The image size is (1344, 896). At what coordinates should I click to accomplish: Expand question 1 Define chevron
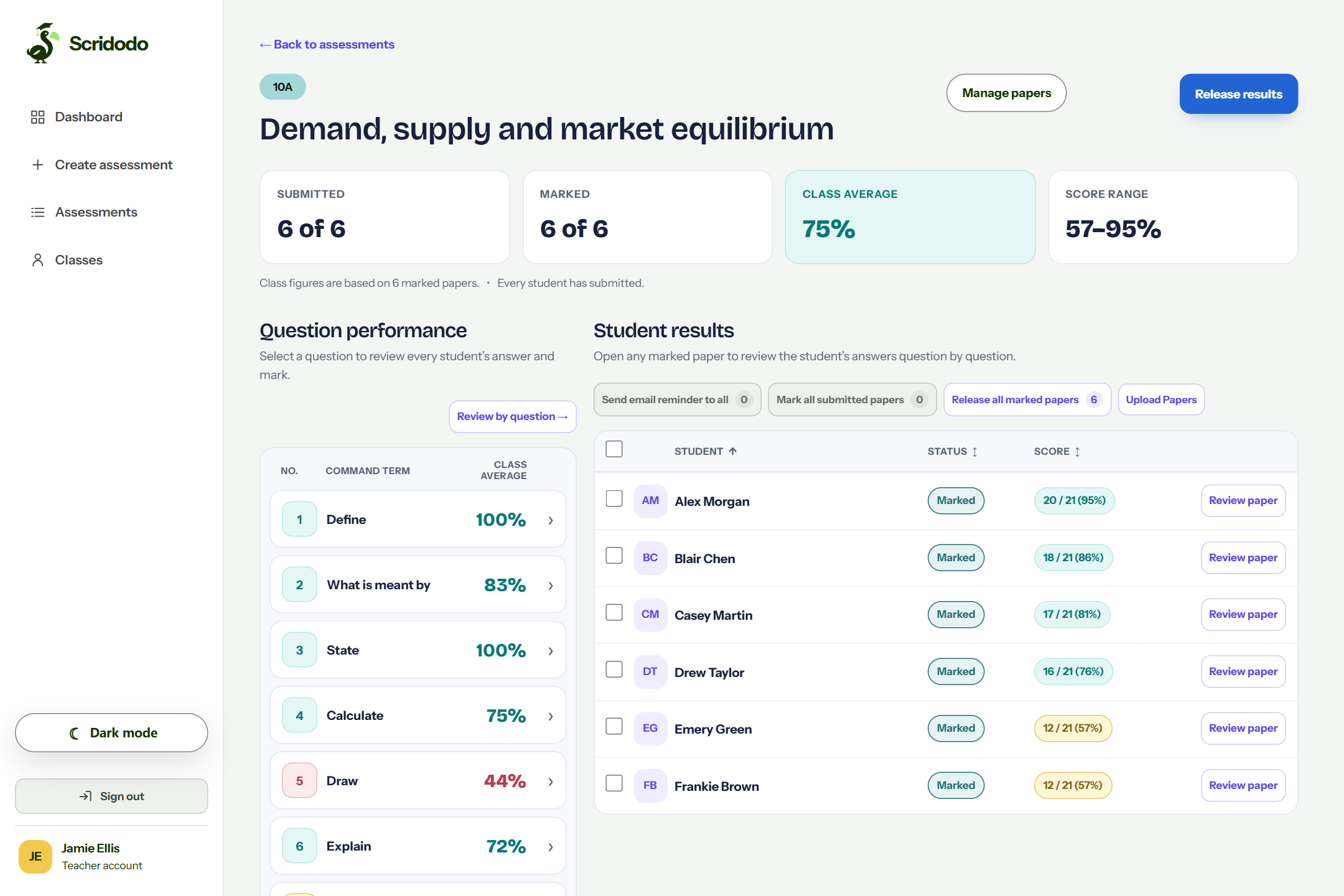pos(551,520)
